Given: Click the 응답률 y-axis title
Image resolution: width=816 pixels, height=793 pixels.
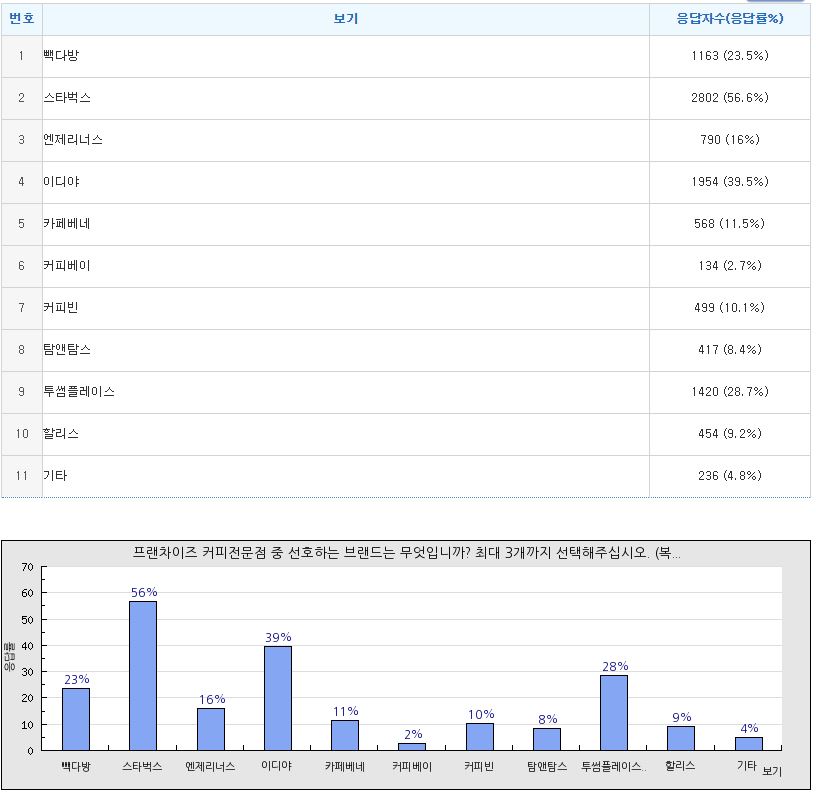Looking at the screenshot, I should 9,657.
